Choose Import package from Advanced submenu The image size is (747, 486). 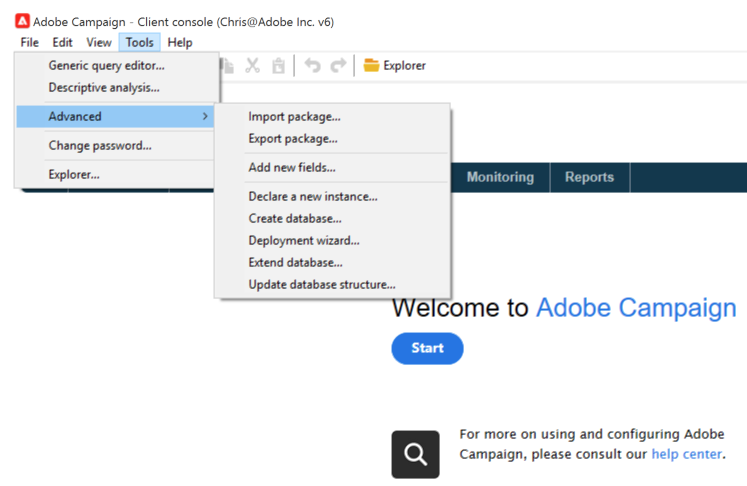(333, 116)
